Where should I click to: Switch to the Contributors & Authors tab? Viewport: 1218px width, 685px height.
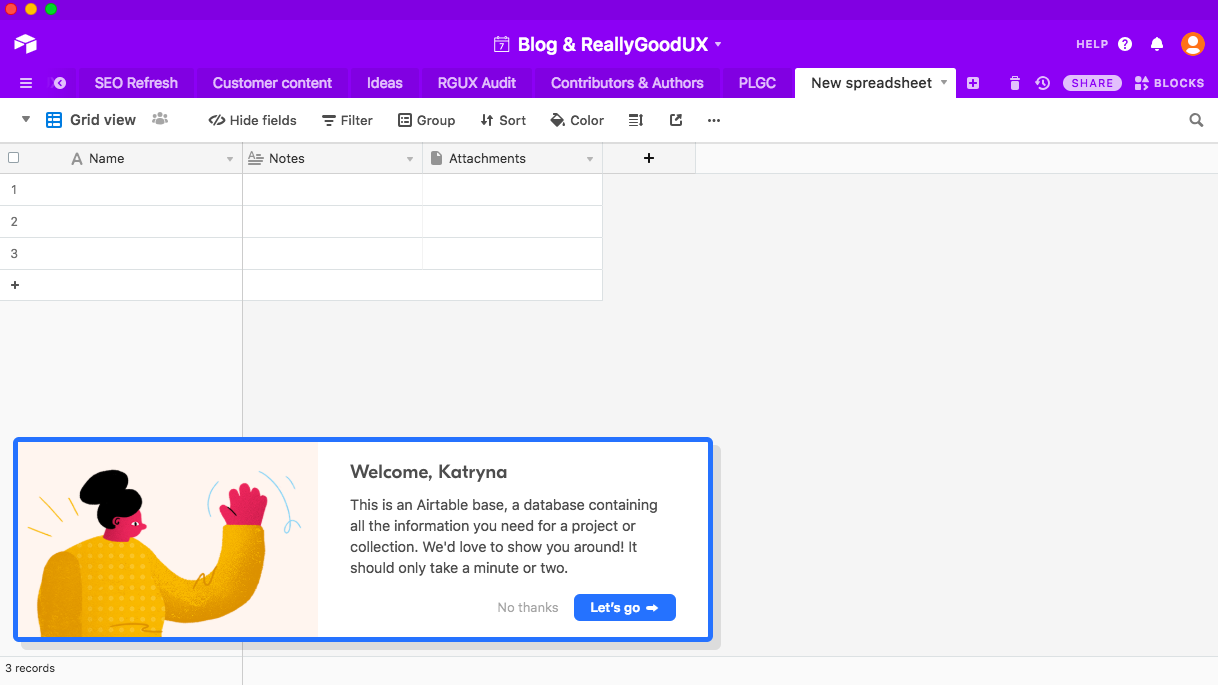[627, 83]
